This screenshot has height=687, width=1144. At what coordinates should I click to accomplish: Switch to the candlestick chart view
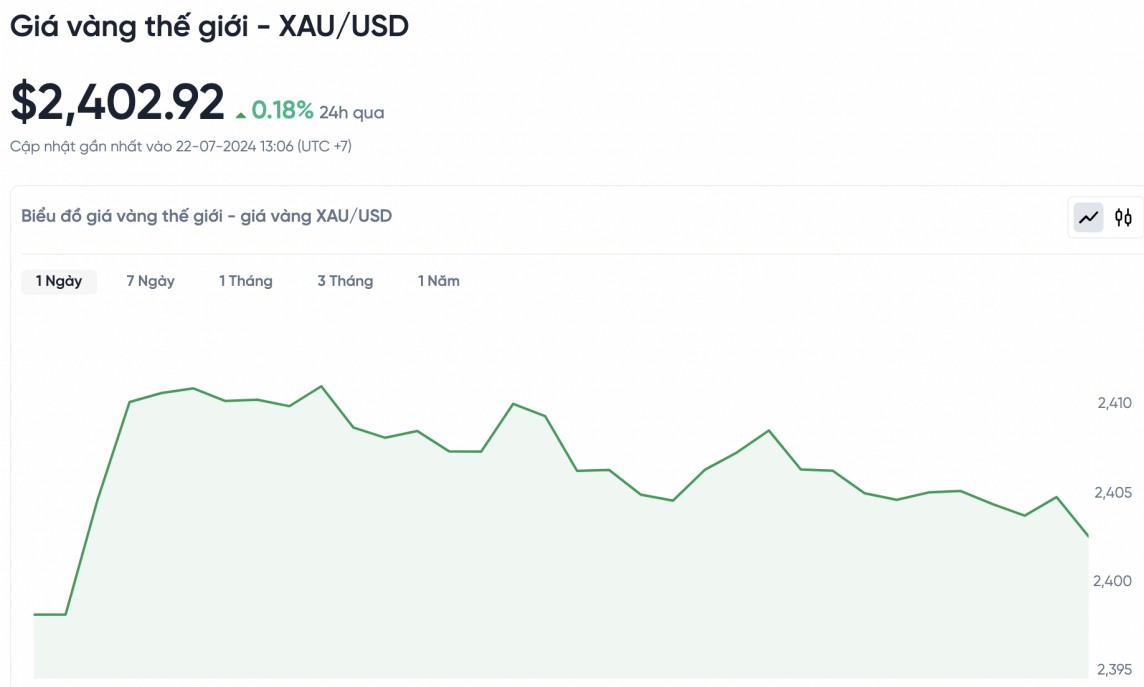(x=1124, y=217)
